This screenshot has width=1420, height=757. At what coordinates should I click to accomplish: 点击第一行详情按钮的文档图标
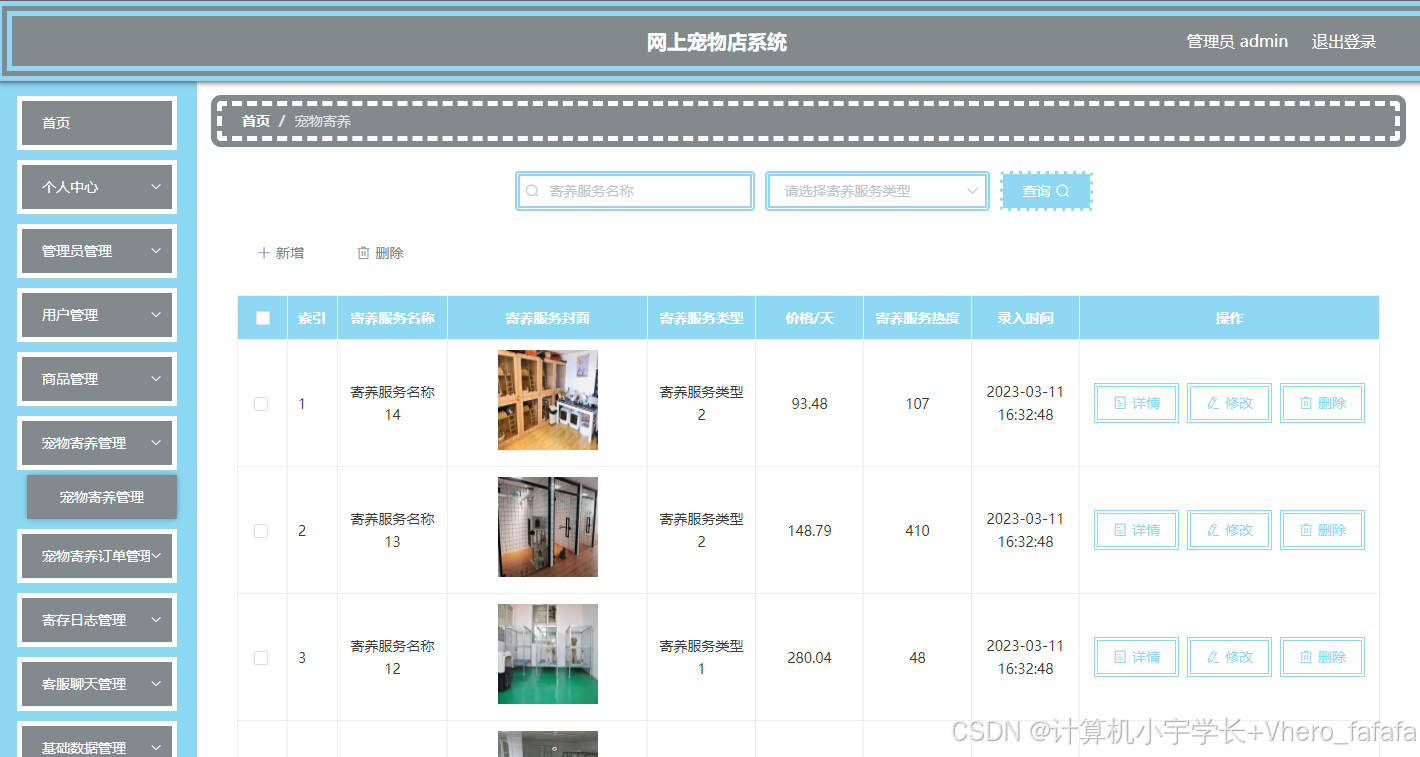tap(1120, 403)
